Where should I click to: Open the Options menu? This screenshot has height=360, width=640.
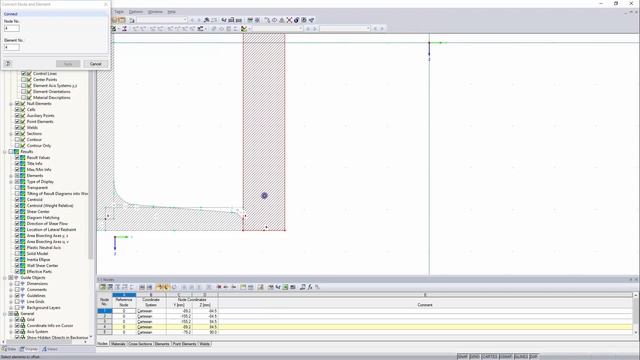(x=136, y=12)
